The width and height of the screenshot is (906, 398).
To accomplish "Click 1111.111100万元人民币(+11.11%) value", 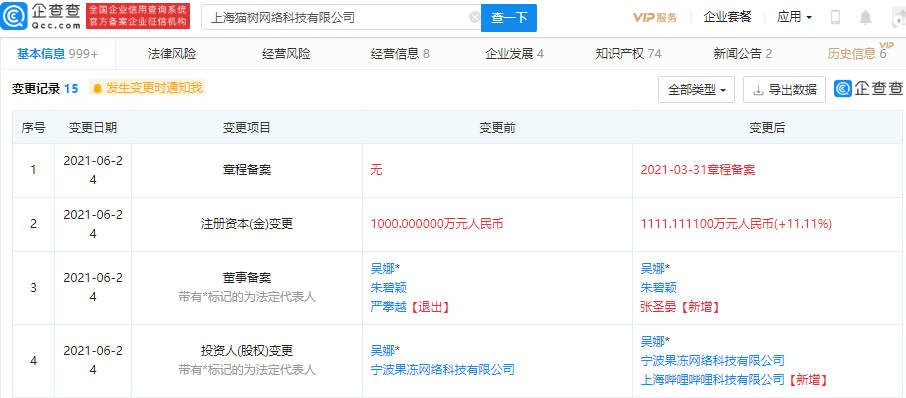I will 736,224.
